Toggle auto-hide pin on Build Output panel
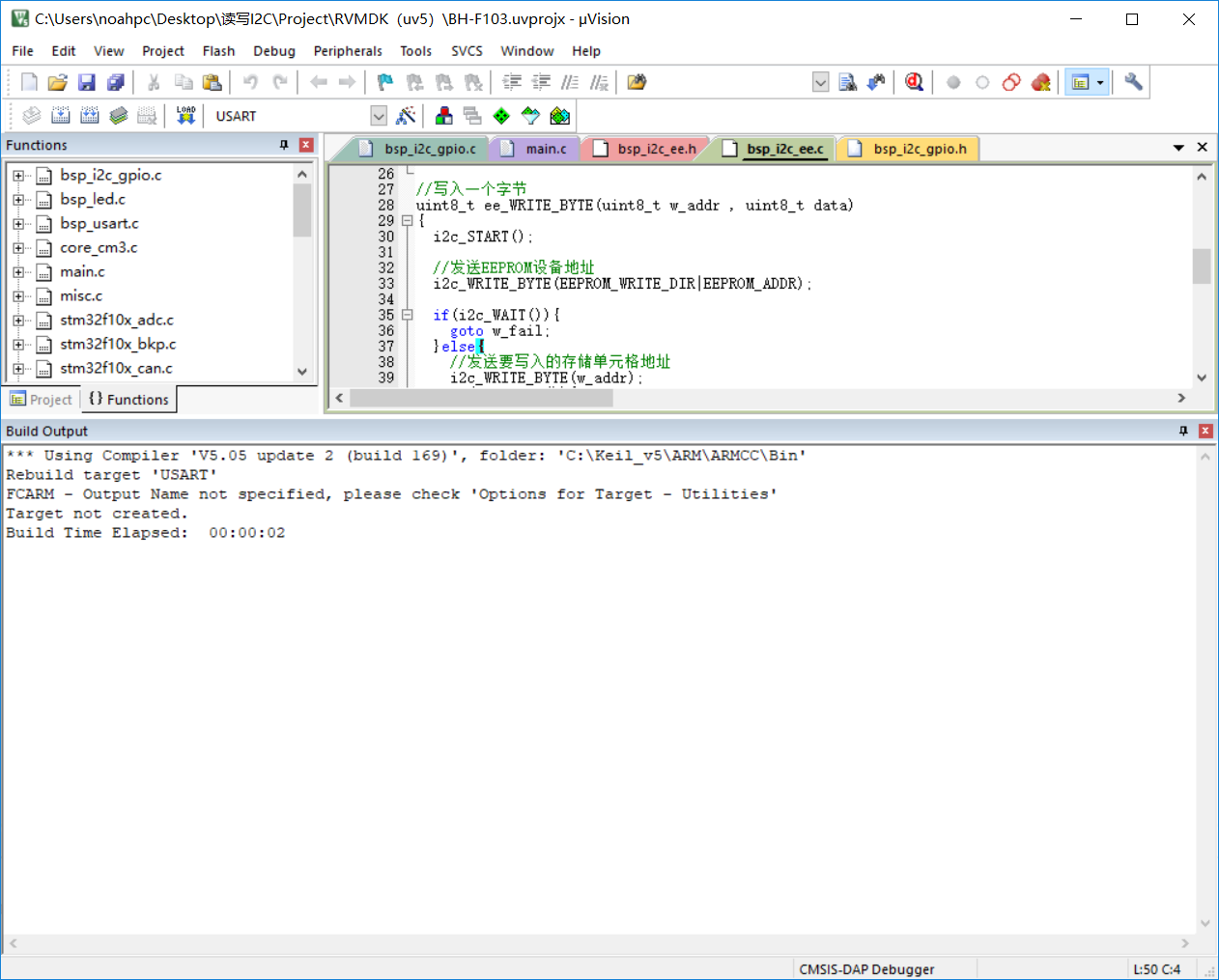This screenshot has width=1219, height=980. click(x=1183, y=431)
